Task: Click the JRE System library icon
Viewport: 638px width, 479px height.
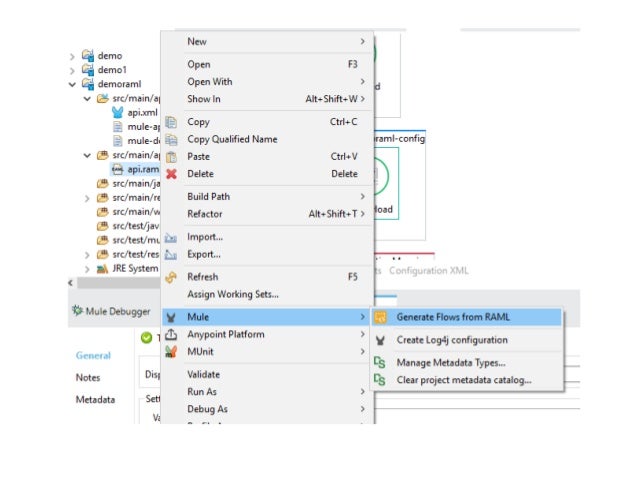Action: [102, 269]
